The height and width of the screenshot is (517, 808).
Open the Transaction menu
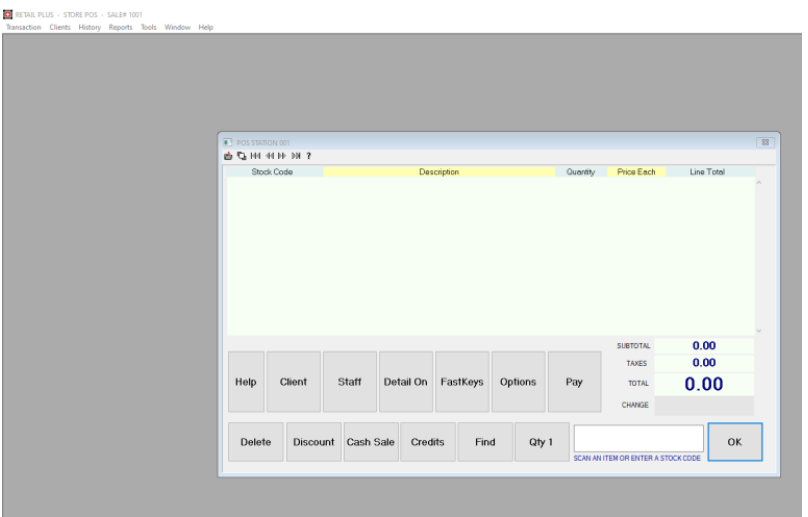pyautogui.click(x=23, y=27)
